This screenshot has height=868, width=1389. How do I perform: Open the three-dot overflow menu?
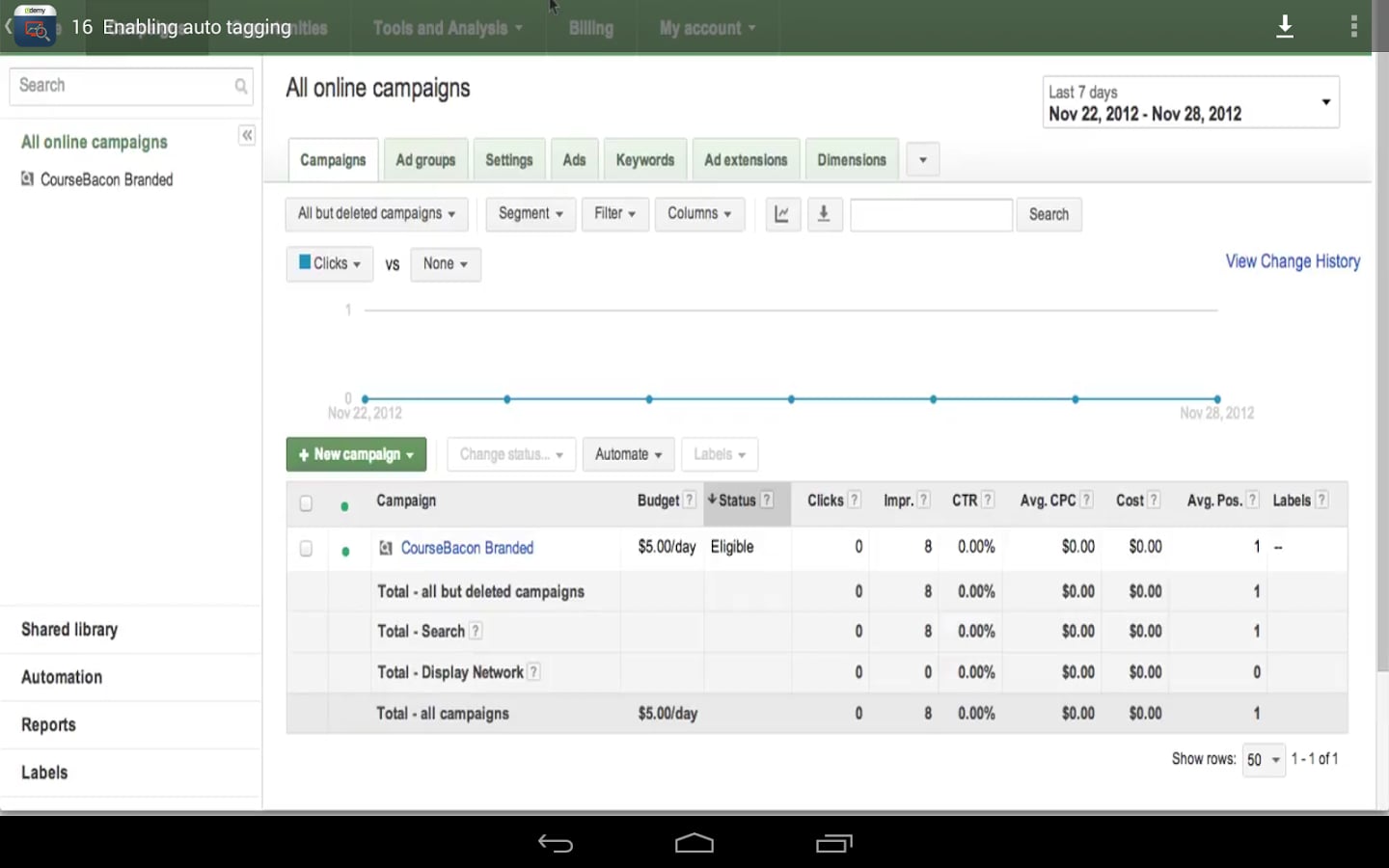pyautogui.click(x=1354, y=27)
